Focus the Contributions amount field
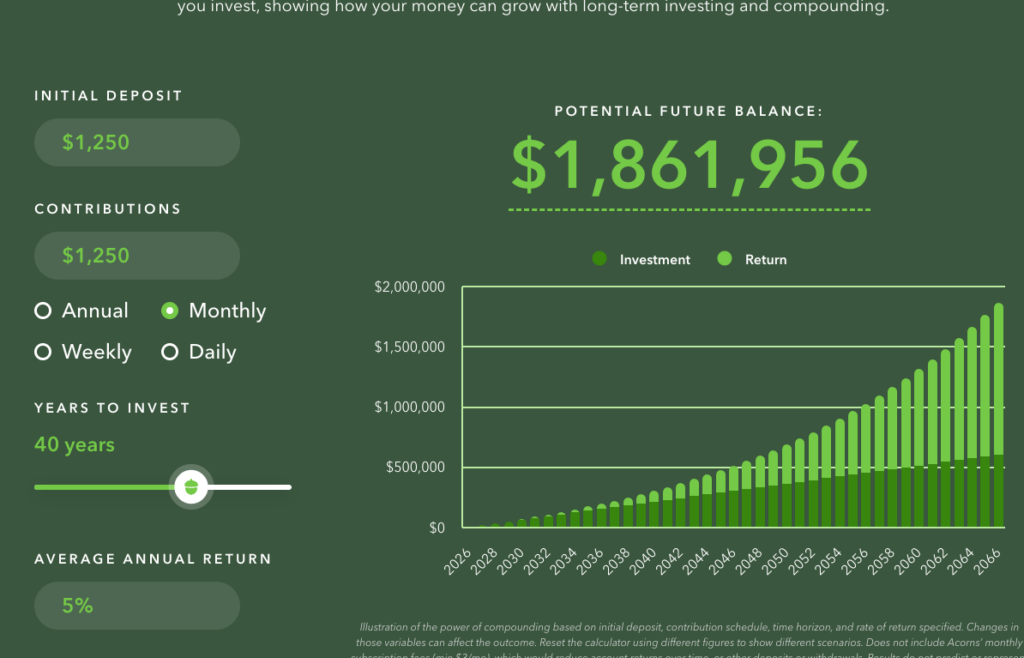1024x658 pixels. [x=137, y=256]
